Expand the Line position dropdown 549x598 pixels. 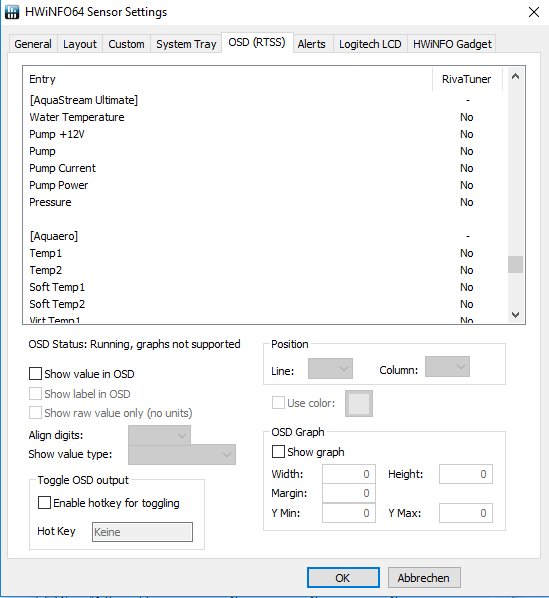tap(330, 368)
